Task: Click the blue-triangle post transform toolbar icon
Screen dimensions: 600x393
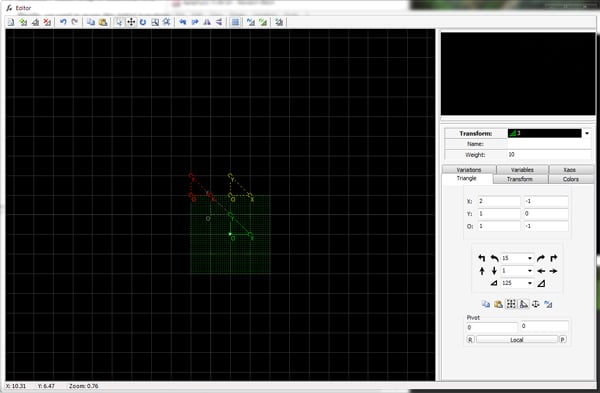Action: click(x=251, y=22)
